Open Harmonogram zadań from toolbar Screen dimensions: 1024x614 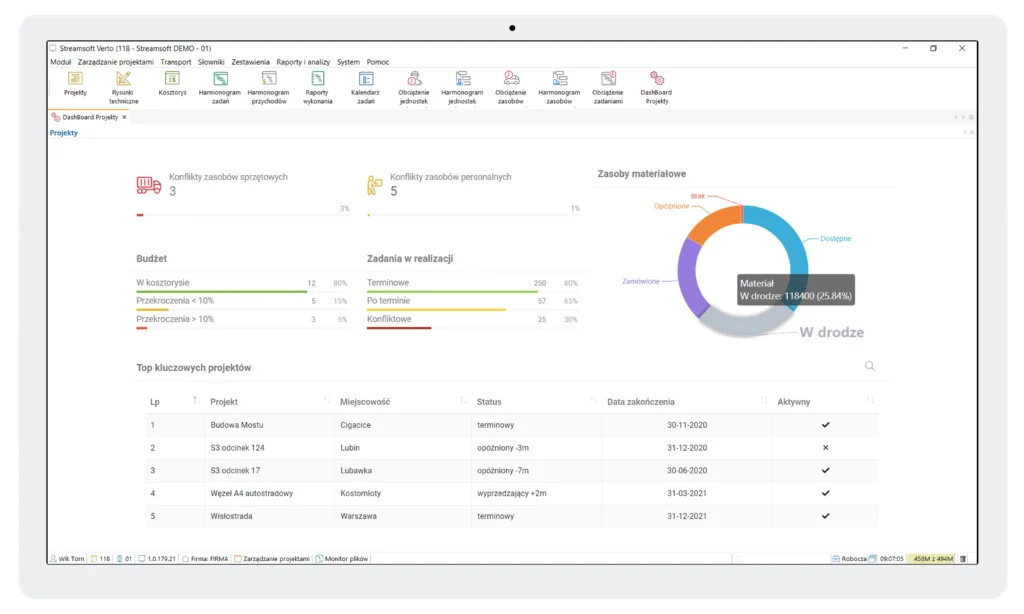pyautogui.click(x=220, y=79)
